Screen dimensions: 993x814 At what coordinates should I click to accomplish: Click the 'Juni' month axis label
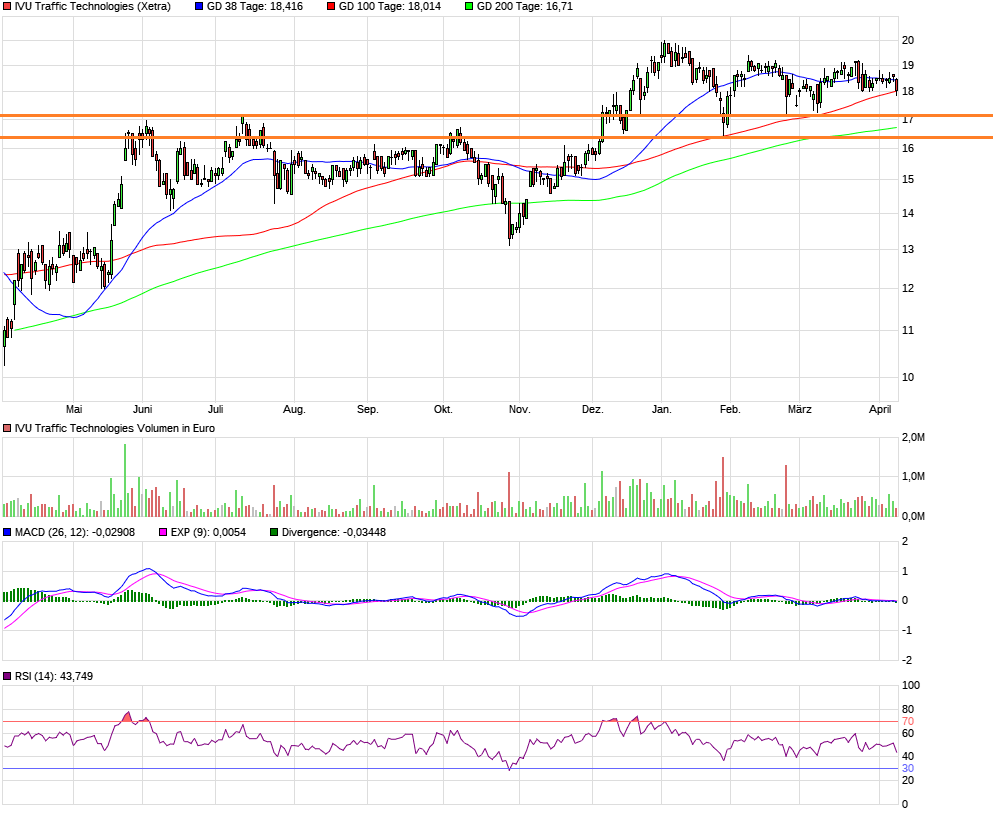(142, 409)
